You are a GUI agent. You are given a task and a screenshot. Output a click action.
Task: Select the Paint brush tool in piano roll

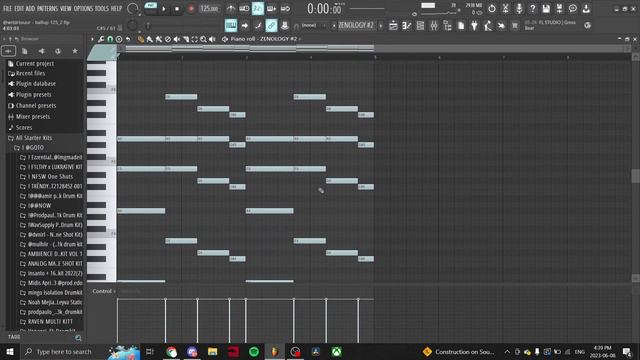click(x=150, y=39)
